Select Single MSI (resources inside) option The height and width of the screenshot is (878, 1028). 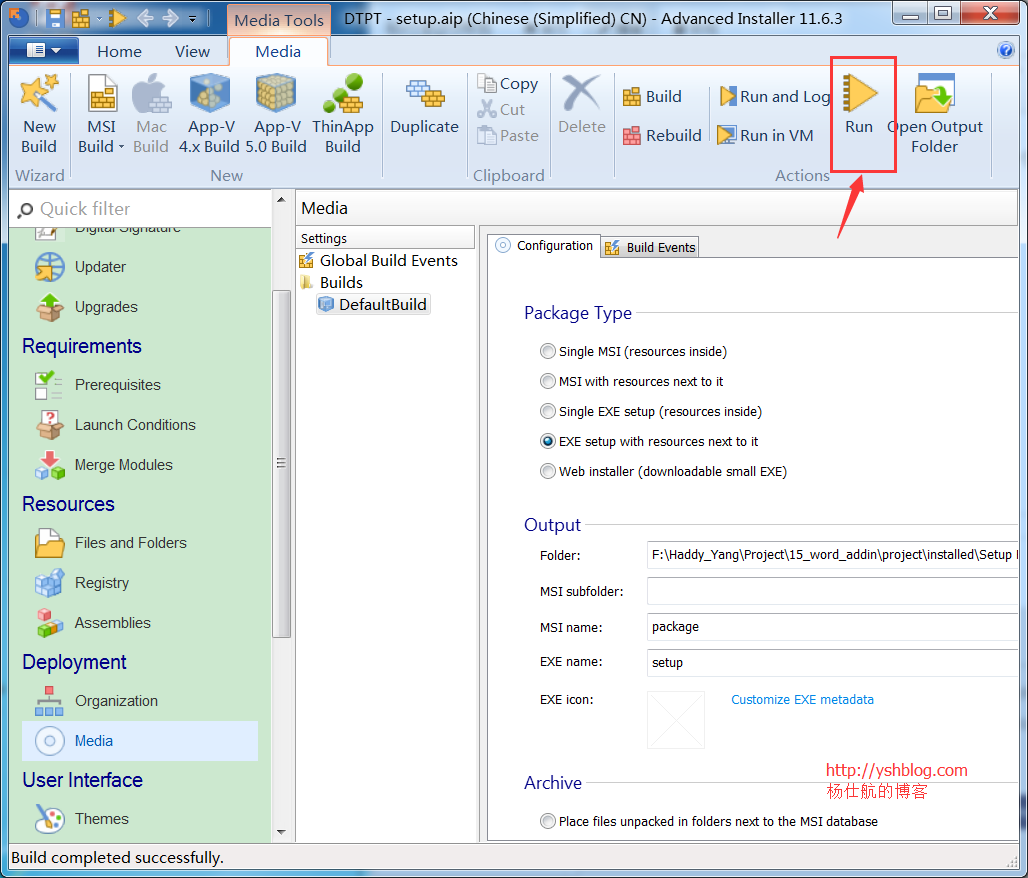click(x=633, y=351)
